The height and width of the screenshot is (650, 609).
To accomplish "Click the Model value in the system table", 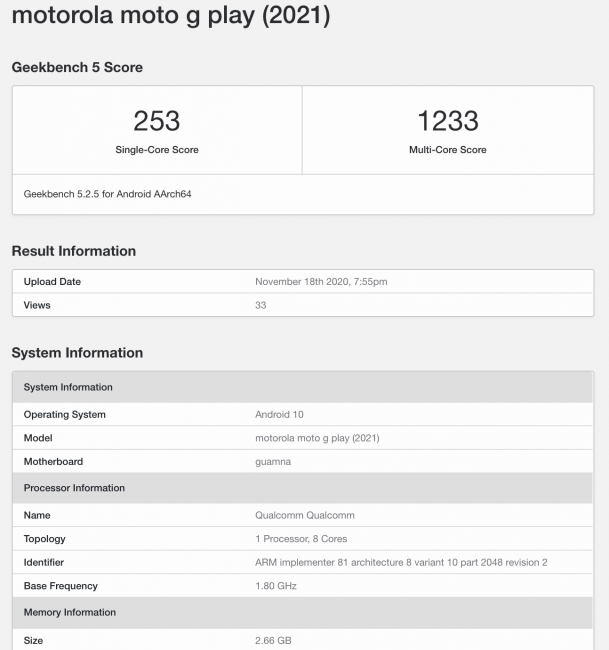I will click(317, 438).
